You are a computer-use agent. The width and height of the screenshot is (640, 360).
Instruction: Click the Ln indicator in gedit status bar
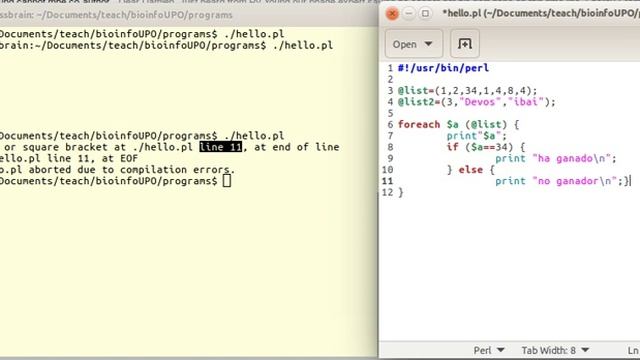click(633, 350)
